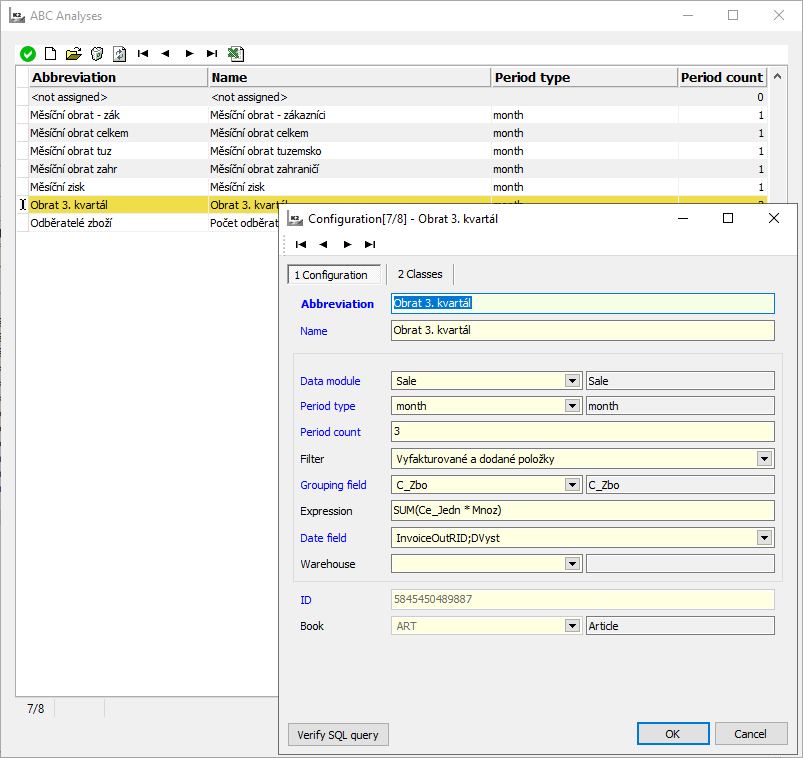Expand the Filter dropdown
Screen dimensions: 803x758
pyautogui.click(x=764, y=459)
